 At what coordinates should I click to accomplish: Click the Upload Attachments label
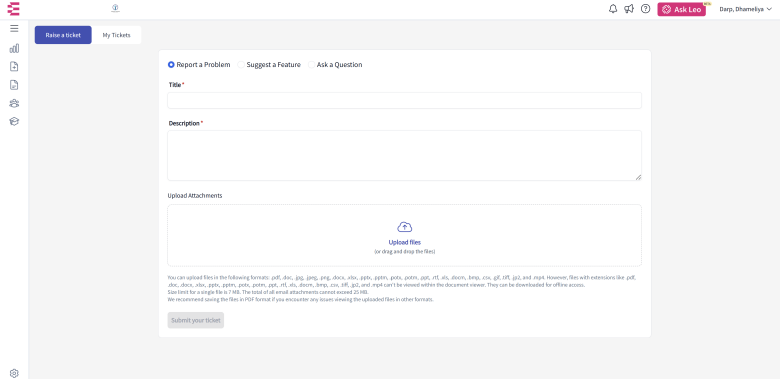pyautogui.click(x=195, y=195)
